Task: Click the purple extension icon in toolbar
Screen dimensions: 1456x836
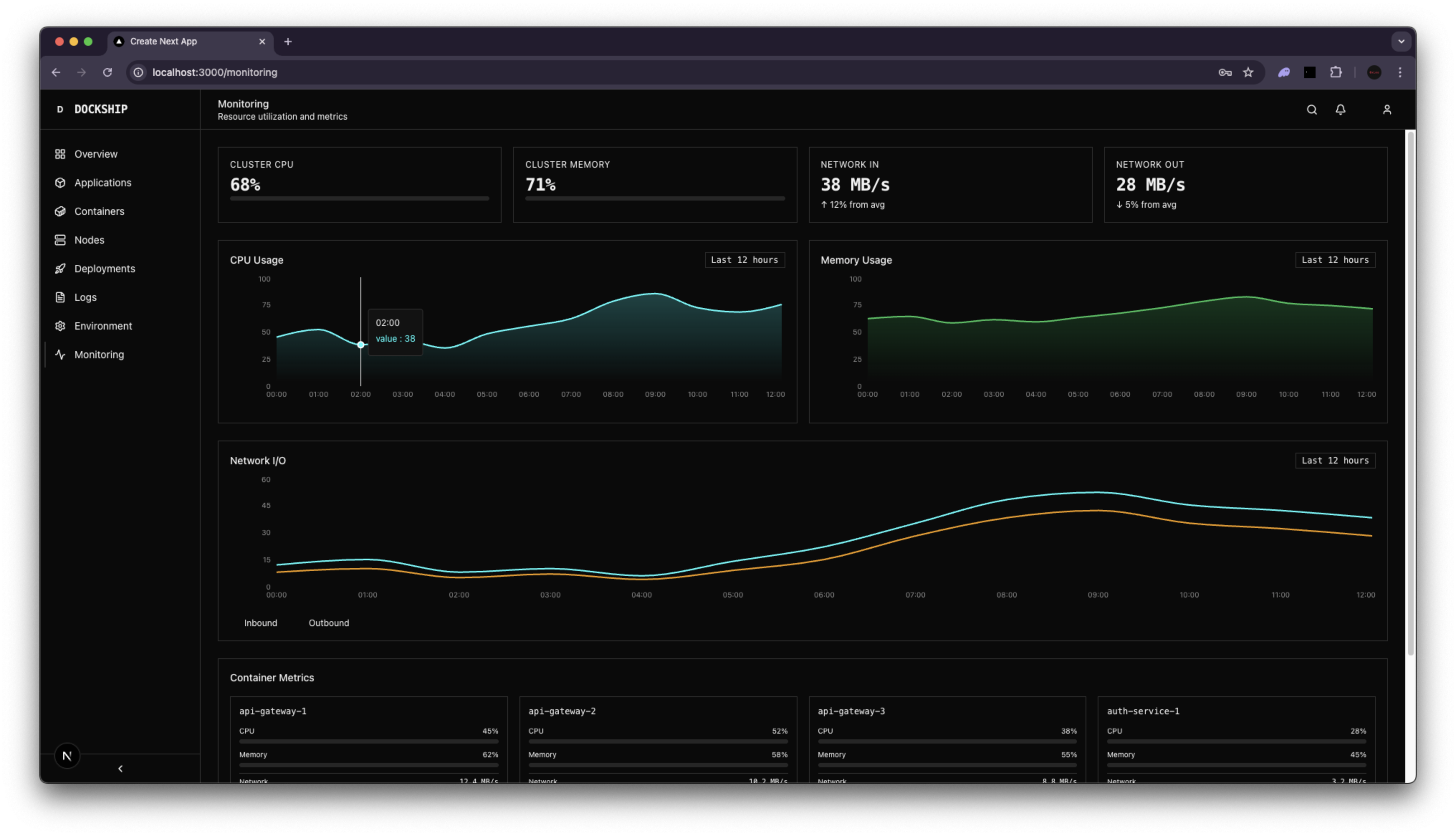Action: point(1284,72)
